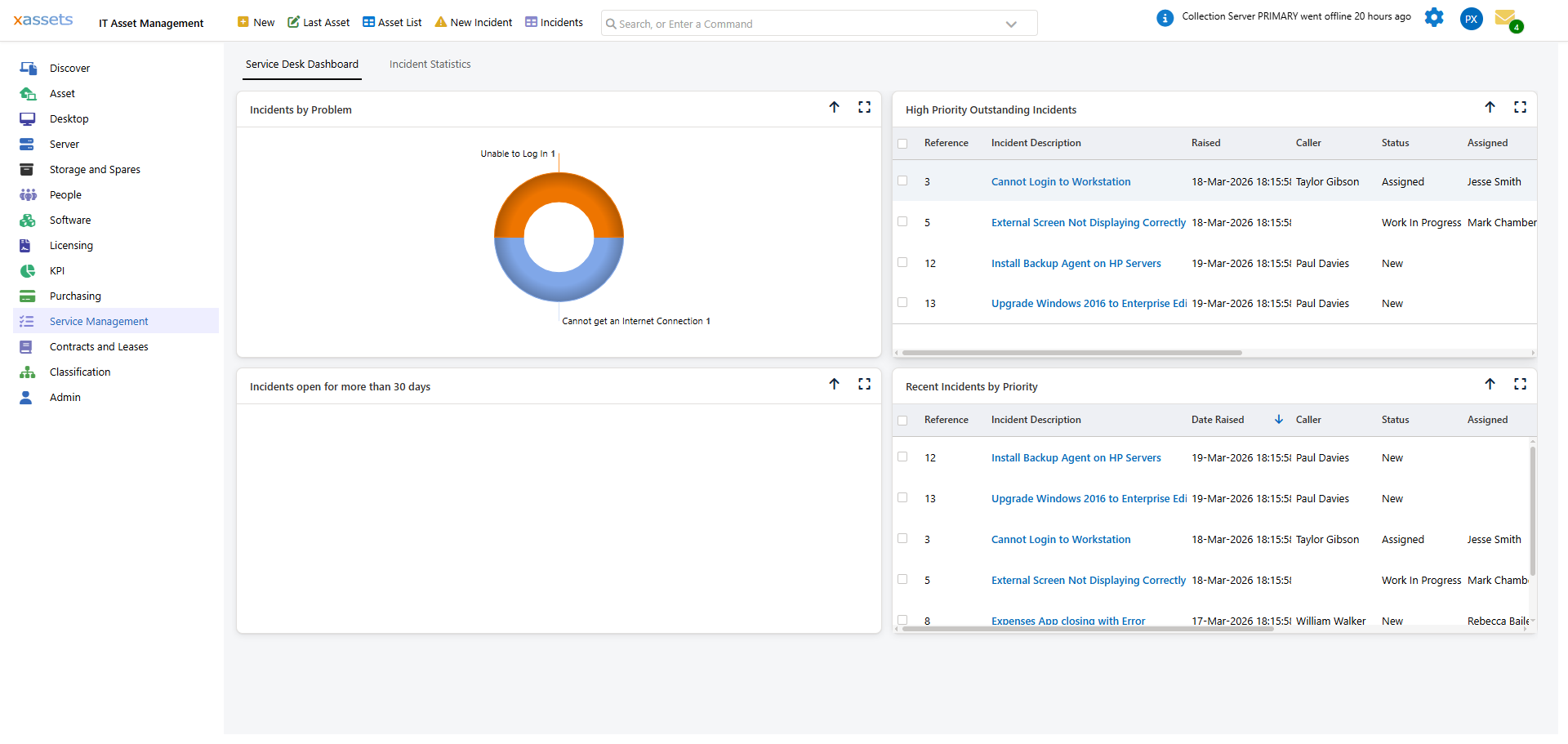The height and width of the screenshot is (744, 1568).
Task: Tick the header checkbox in Recent Incidents by Priority
Action: click(902, 420)
